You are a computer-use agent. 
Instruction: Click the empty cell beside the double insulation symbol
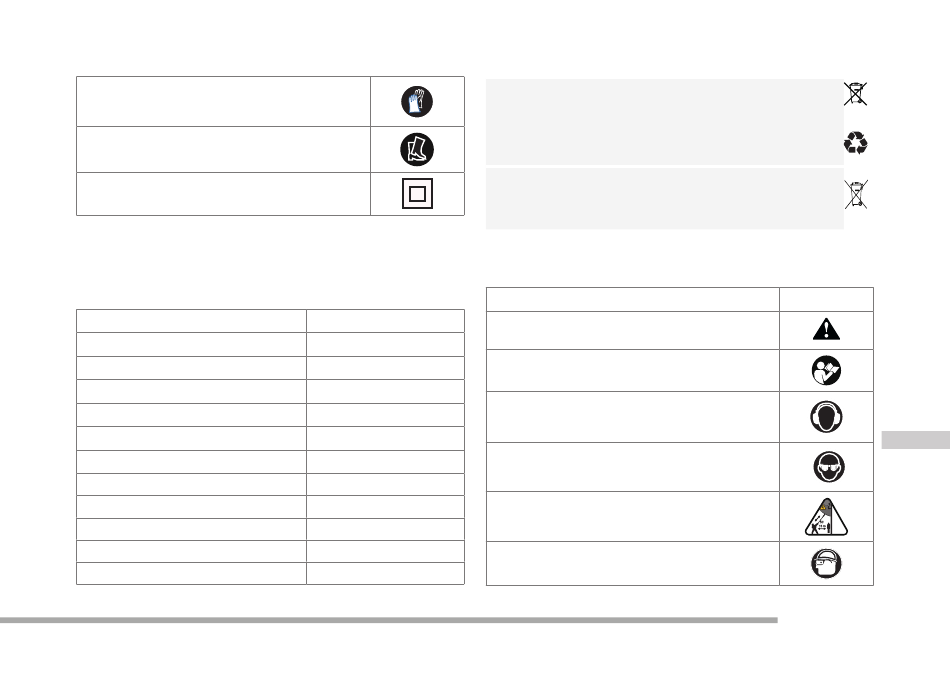224,194
